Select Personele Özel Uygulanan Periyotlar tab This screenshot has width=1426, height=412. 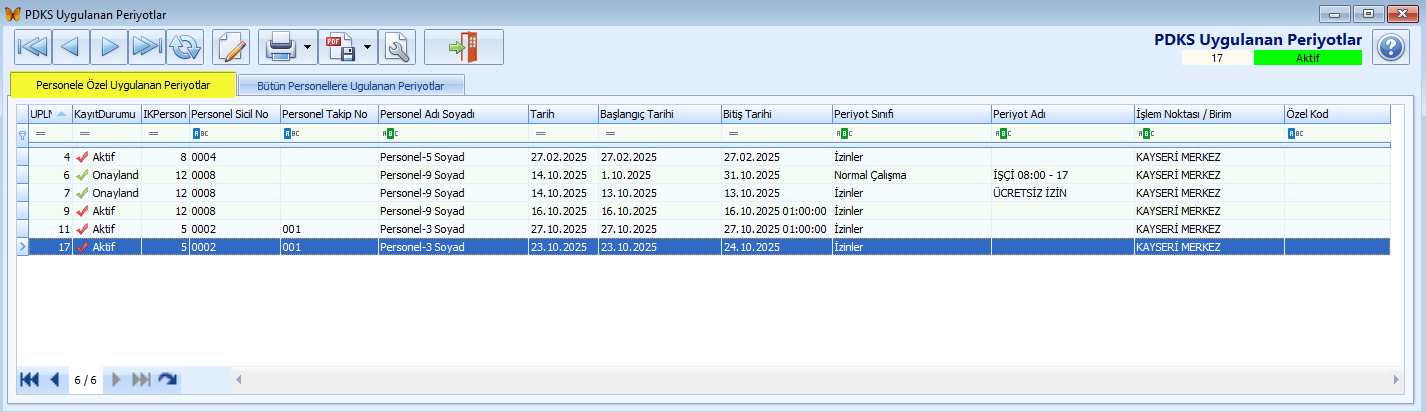122,85
